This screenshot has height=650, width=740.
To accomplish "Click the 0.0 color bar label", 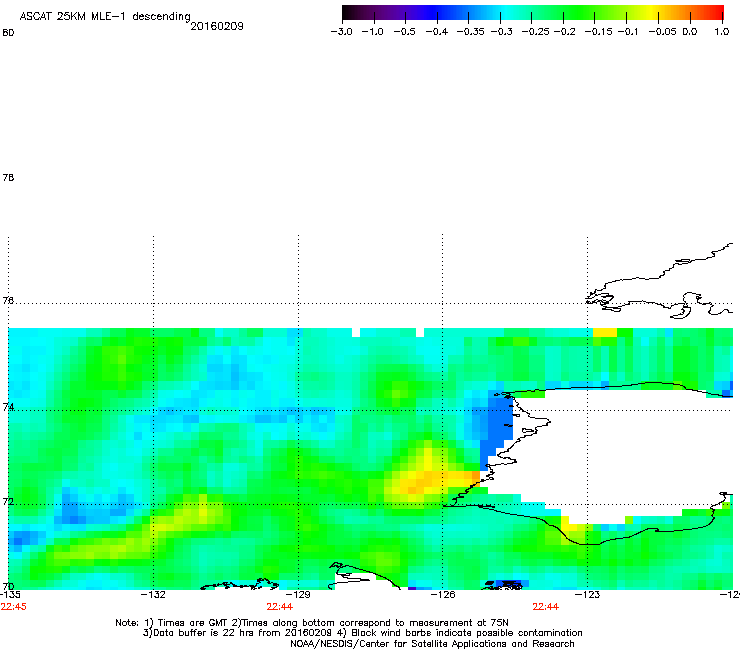I will coord(690,32).
